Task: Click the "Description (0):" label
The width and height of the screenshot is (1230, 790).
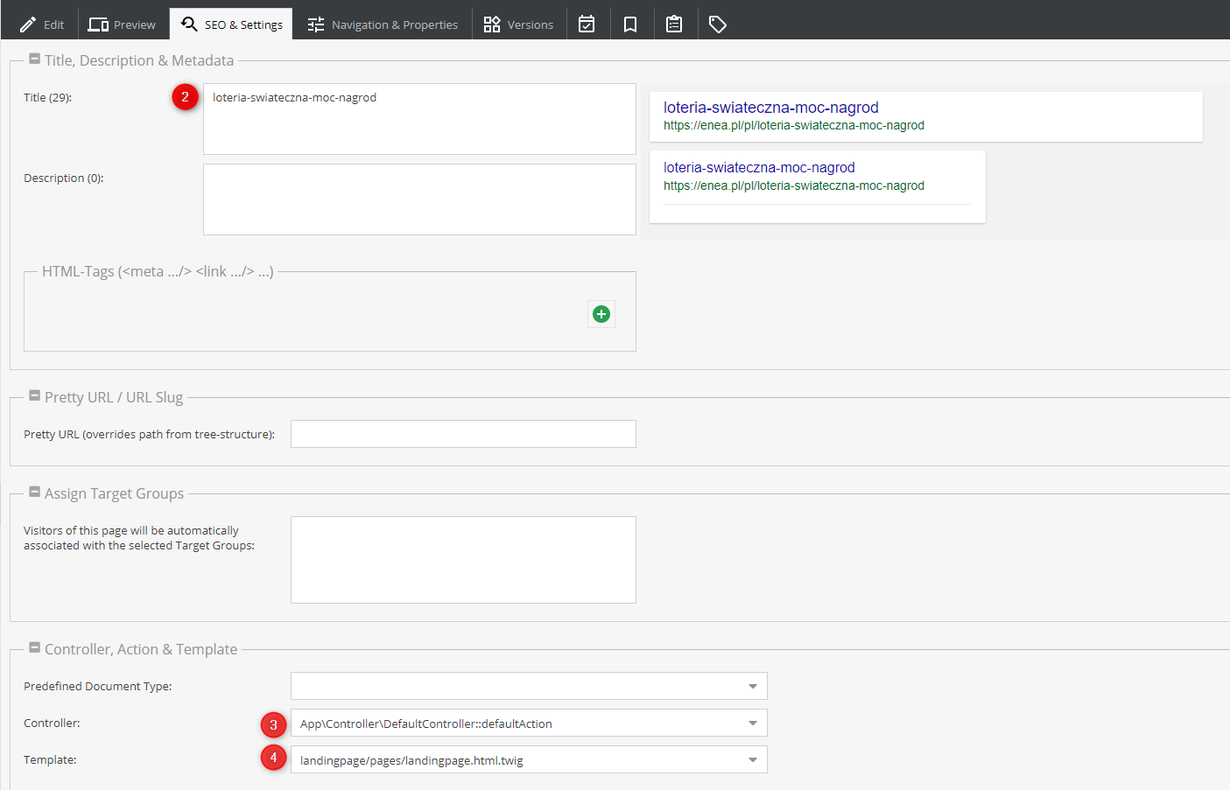Action: pos(64,178)
